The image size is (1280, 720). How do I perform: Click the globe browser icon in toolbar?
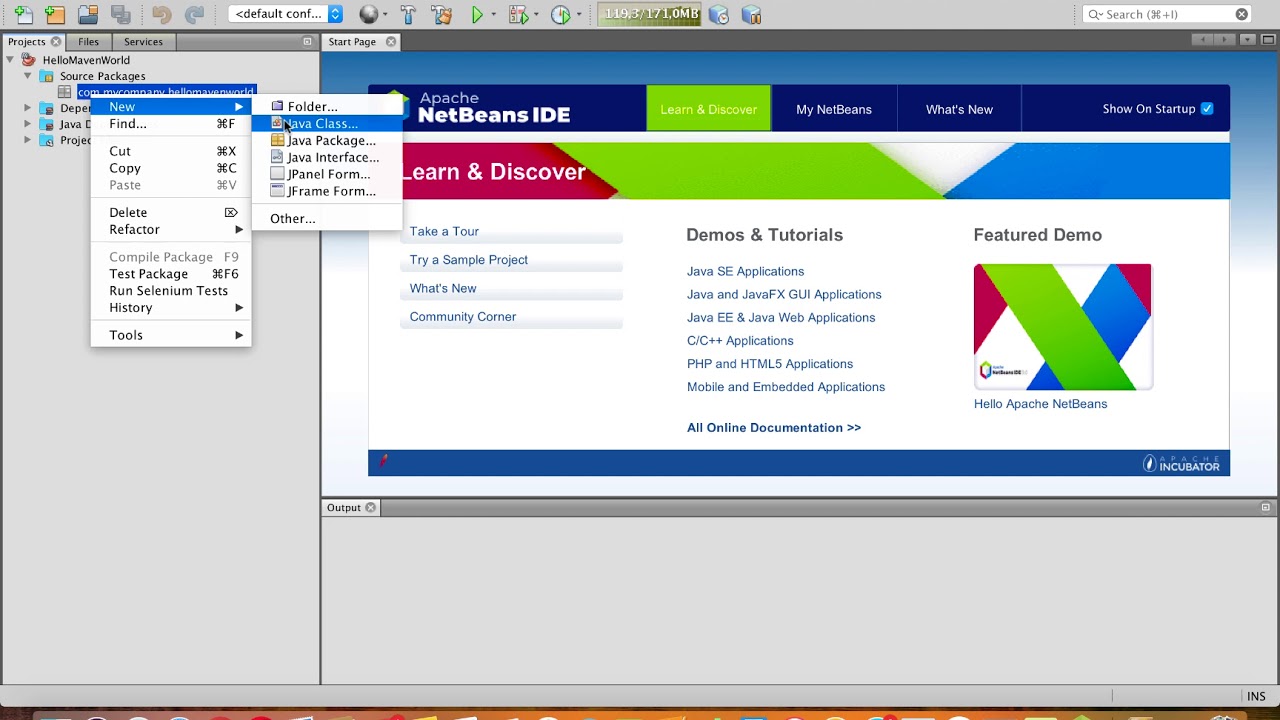[x=369, y=14]
